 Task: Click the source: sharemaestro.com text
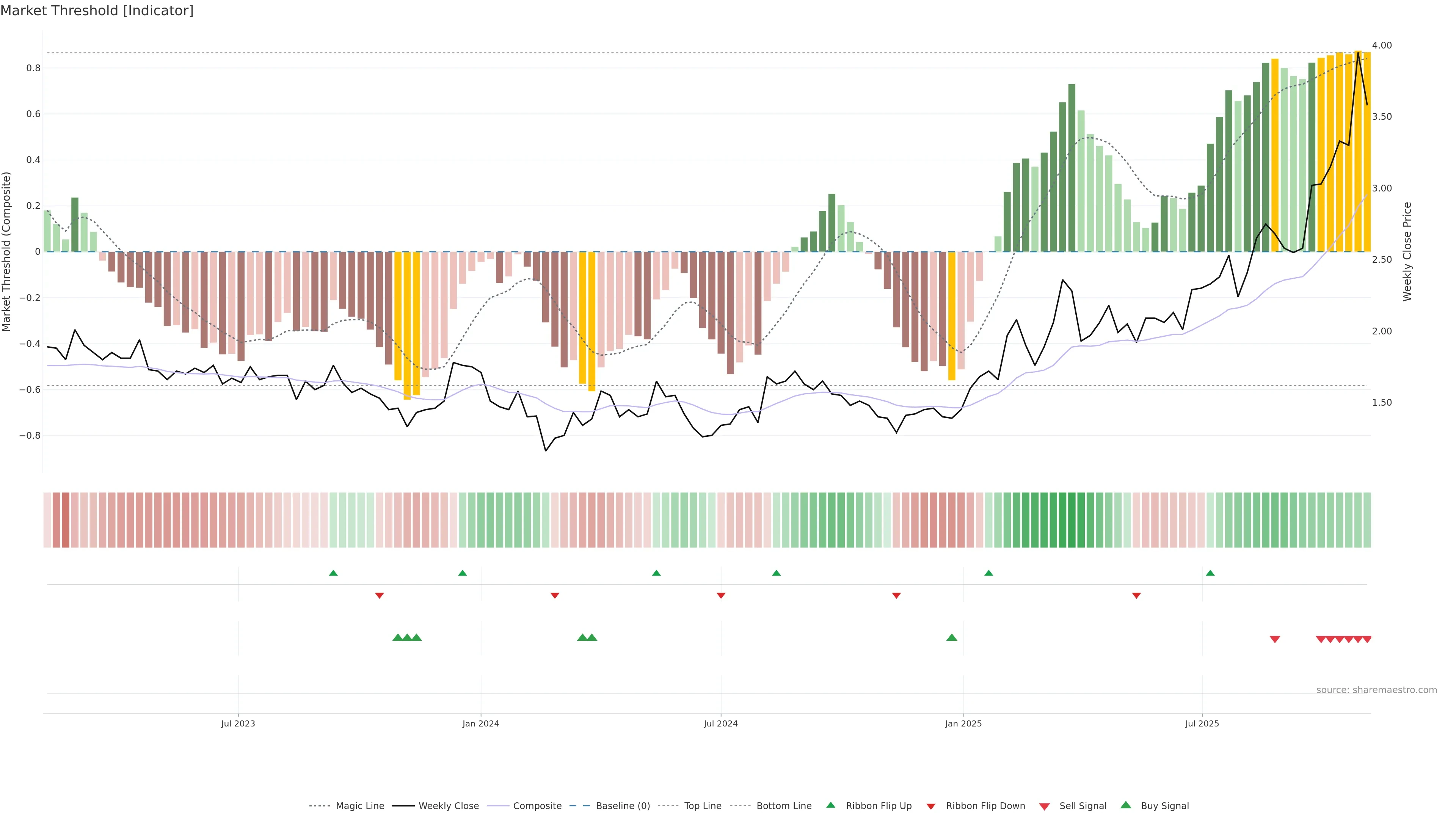[x=1376, y=690]
